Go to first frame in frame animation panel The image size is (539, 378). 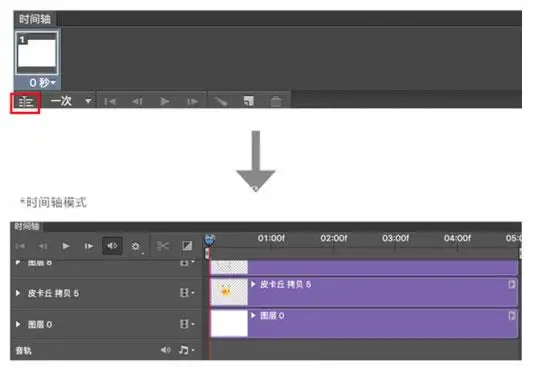tap(110, 101)
